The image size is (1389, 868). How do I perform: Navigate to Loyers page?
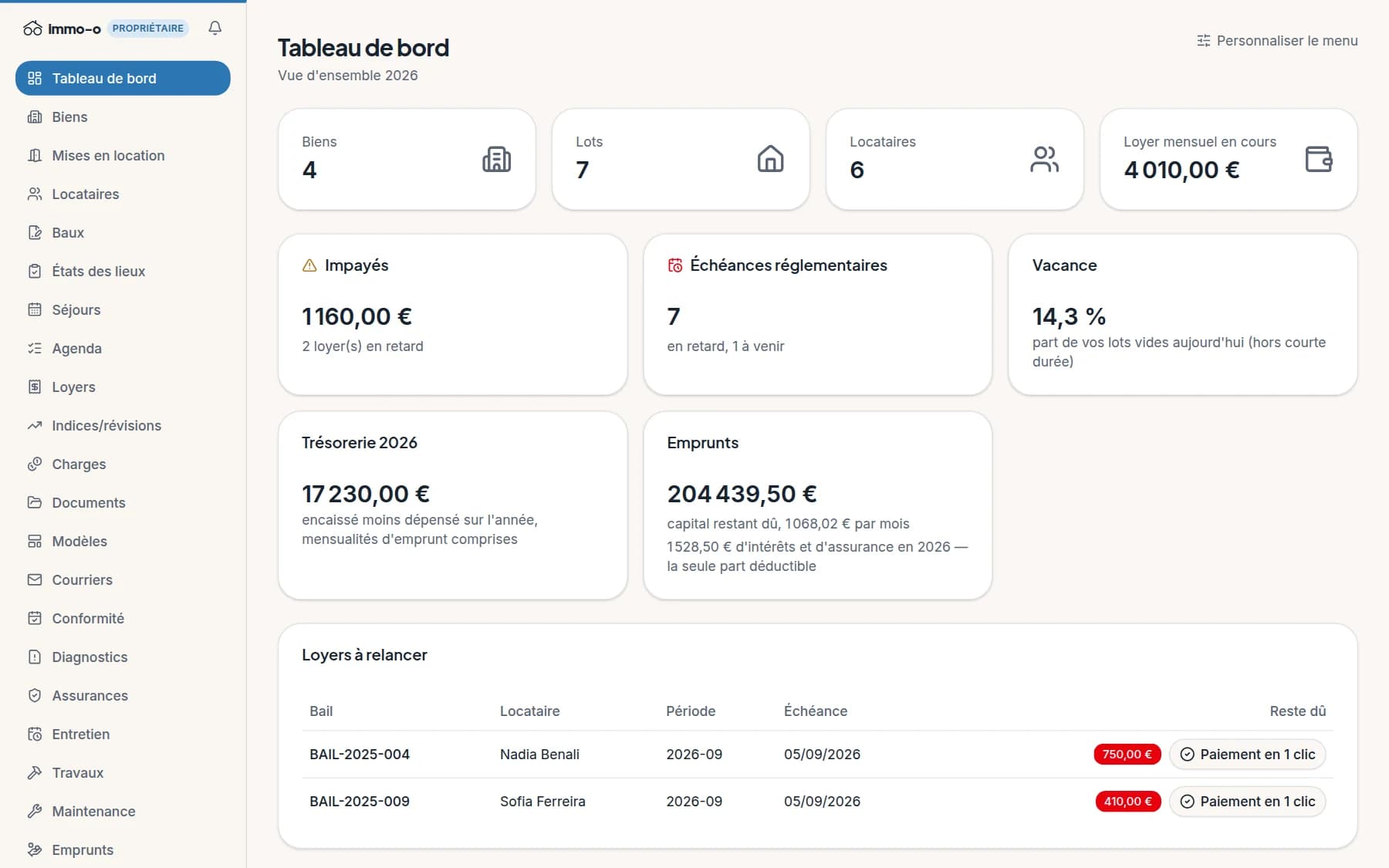[x=123, y=387]
